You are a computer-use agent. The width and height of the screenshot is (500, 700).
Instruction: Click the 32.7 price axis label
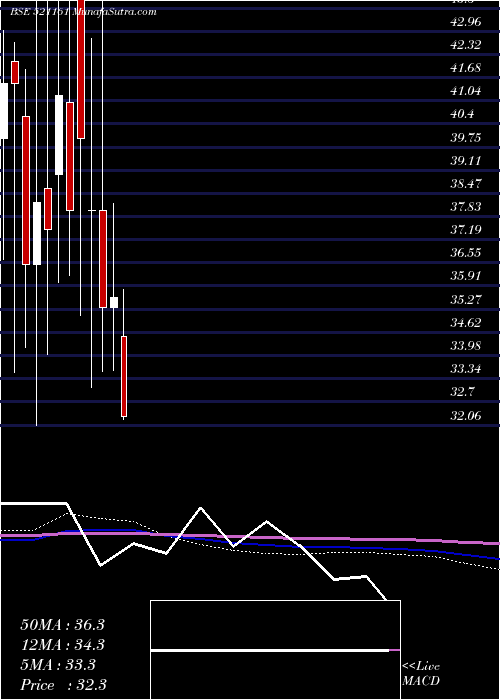462,392
